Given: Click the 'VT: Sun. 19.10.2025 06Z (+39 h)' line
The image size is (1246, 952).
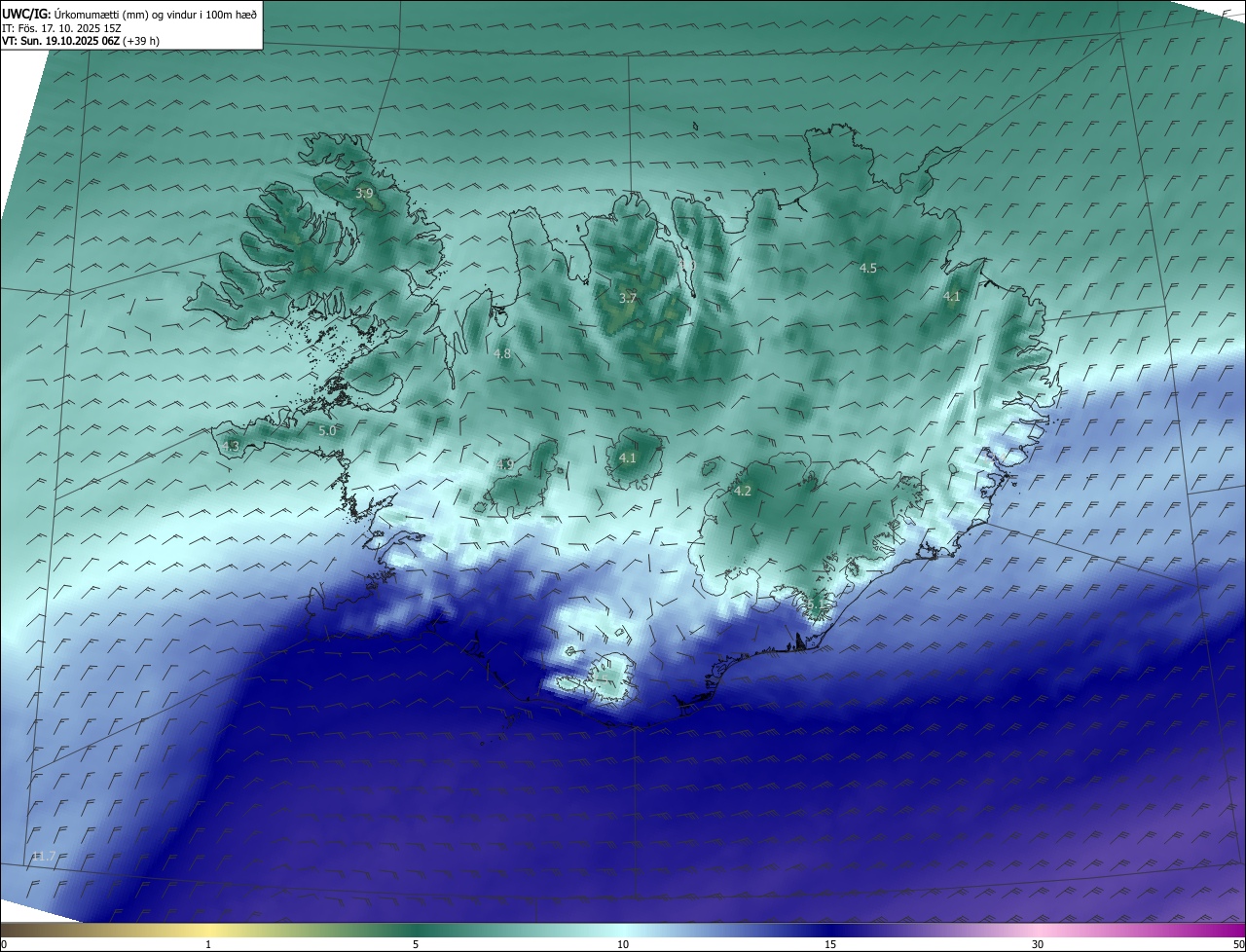Looking at the screenshot, I should (81, 41).
